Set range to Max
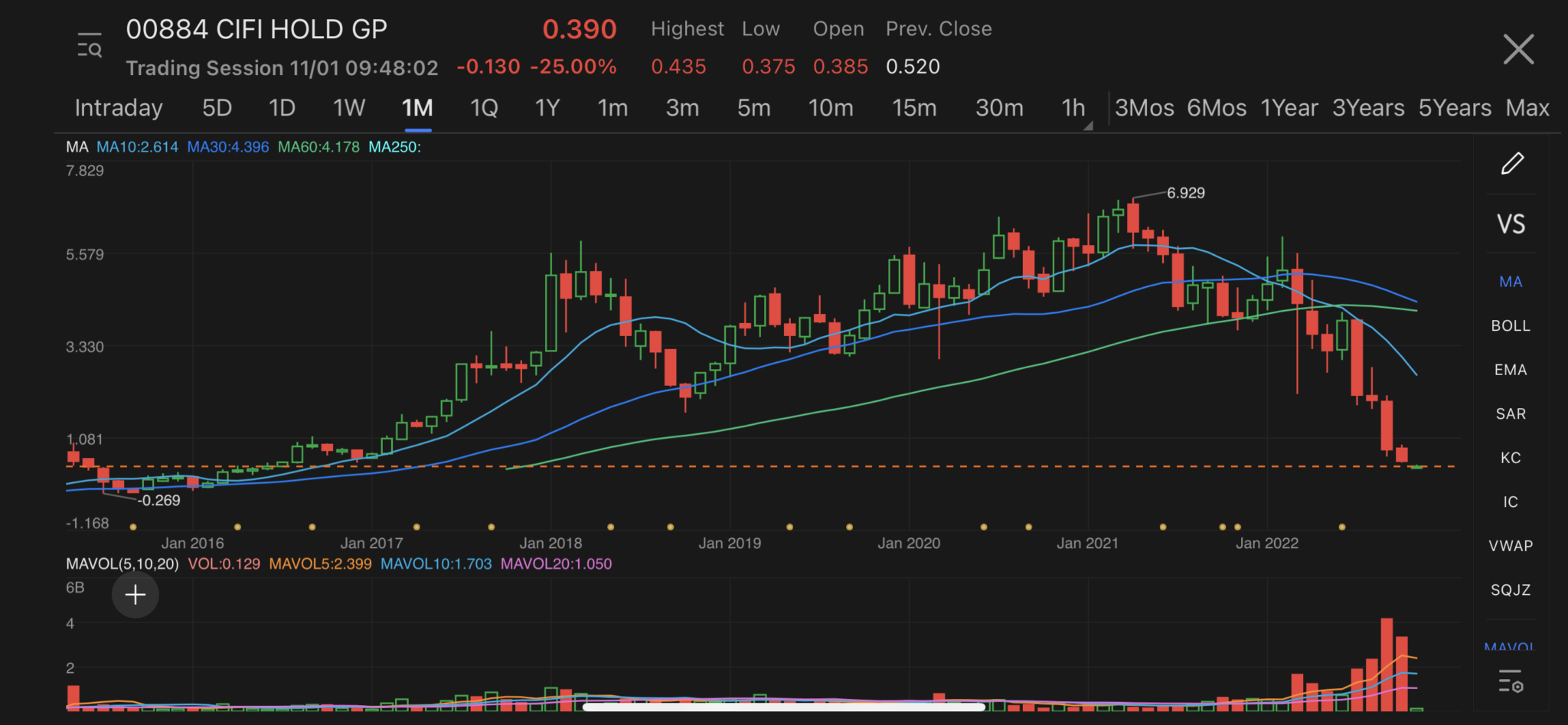1568x725 pixels. tap(1527, 108)
